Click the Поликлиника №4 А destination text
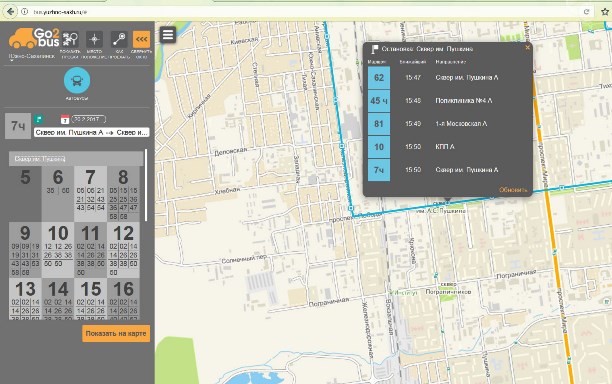Screen dimensions: 612x384 [464, 101]
